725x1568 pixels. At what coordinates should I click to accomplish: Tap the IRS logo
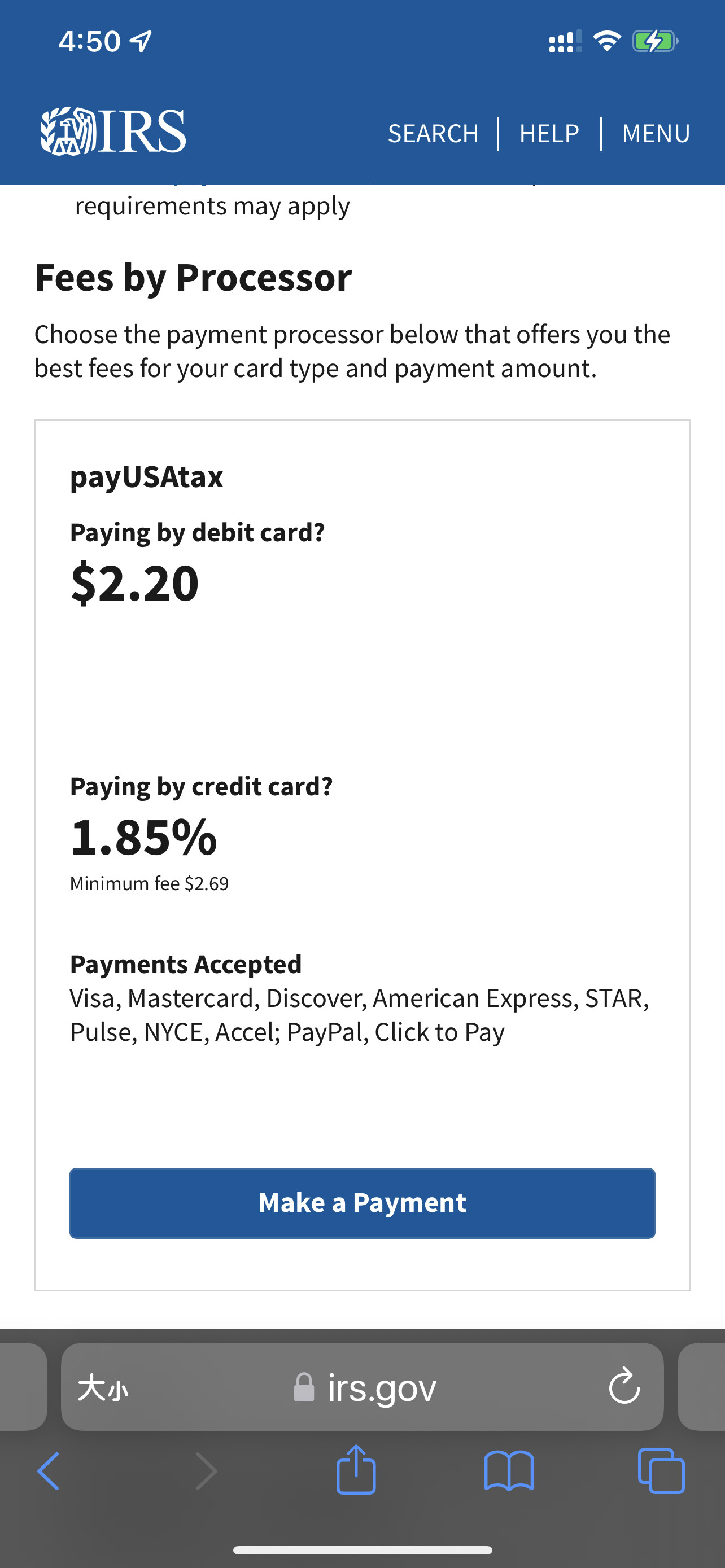click(x=113, y=132)
